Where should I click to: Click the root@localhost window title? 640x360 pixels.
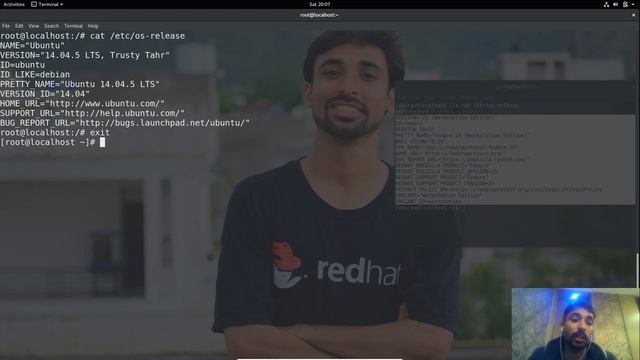pos(319,15)
